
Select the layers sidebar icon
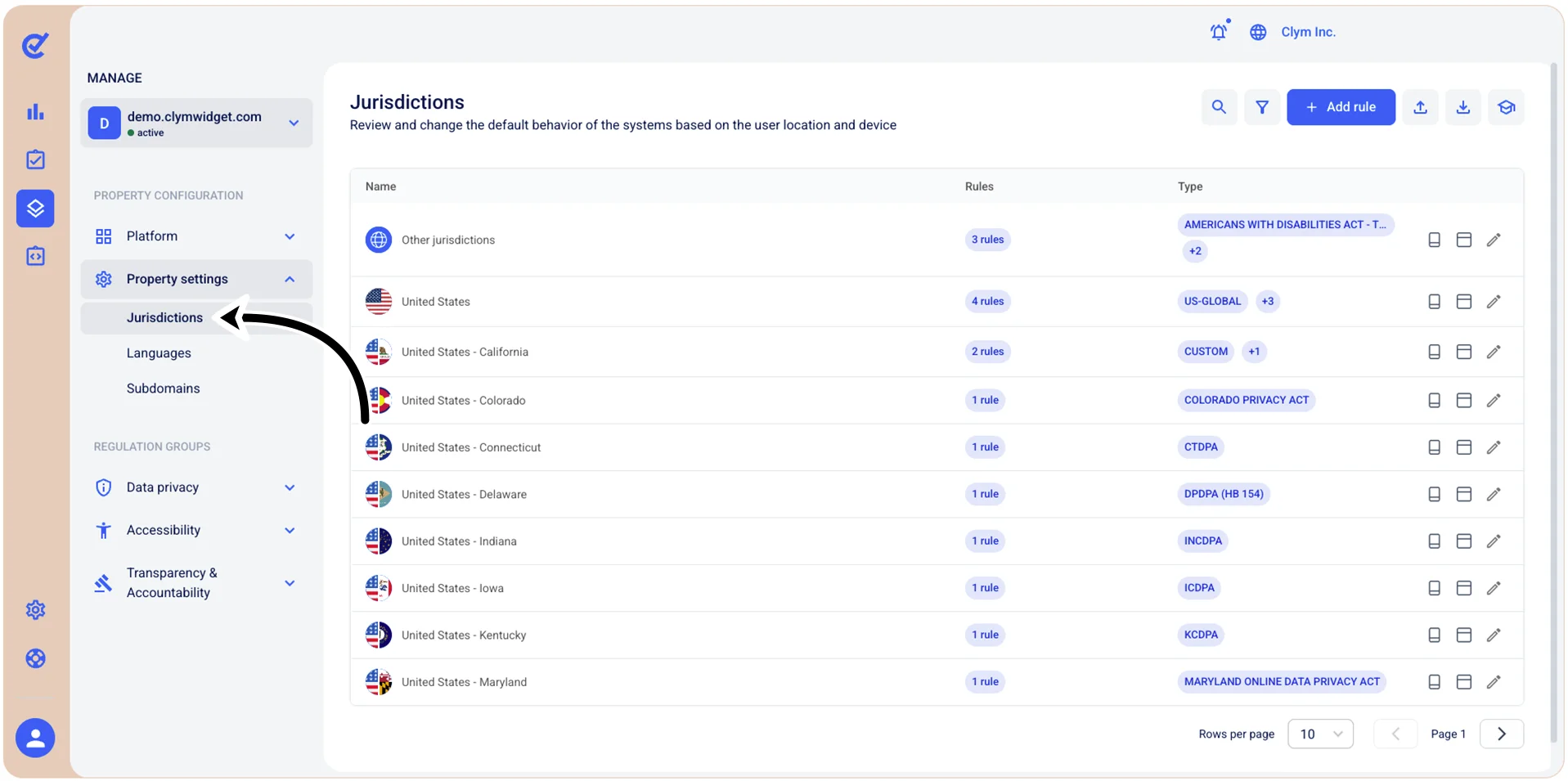pyautogui.click(x=35, y=209)
